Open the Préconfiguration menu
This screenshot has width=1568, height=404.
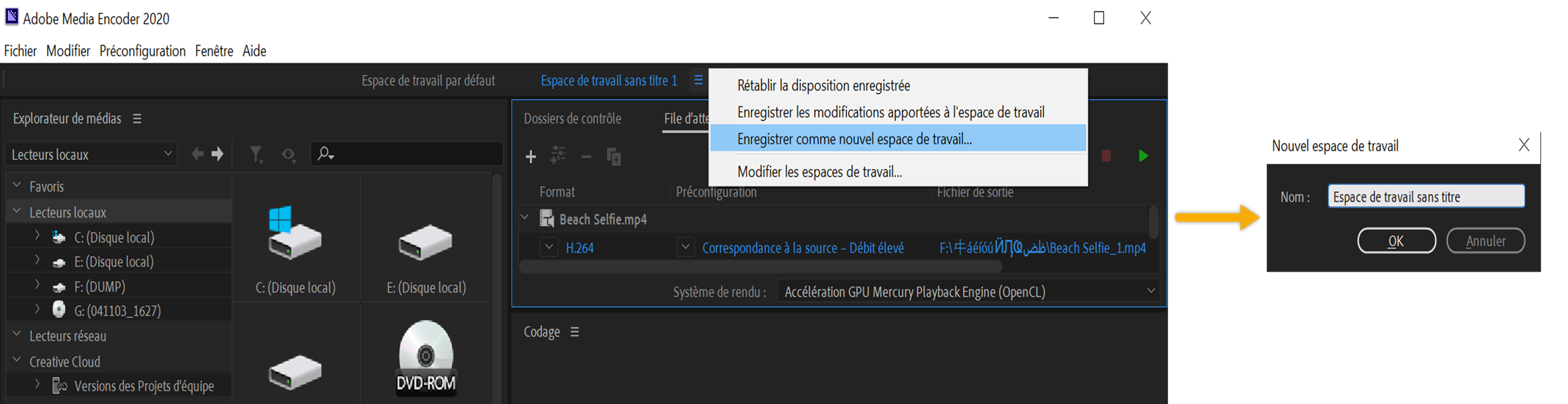tap(142, 51)
